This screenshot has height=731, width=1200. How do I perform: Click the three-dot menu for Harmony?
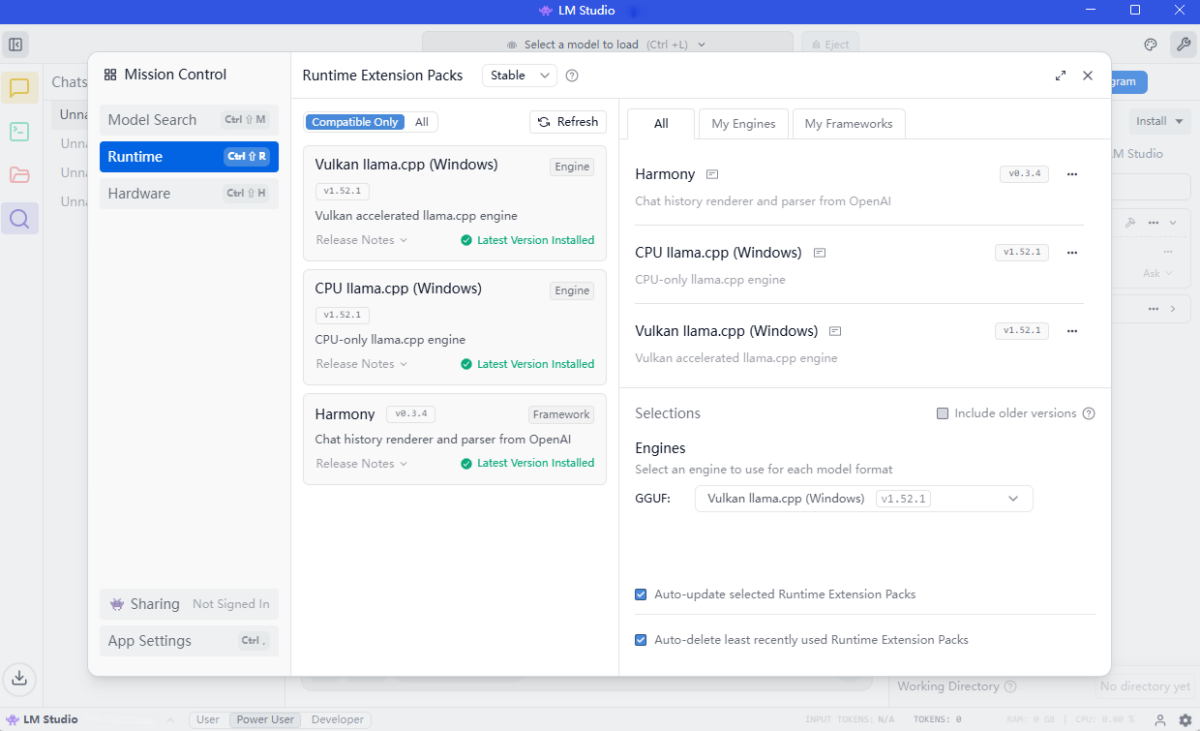pos(1072,174)
